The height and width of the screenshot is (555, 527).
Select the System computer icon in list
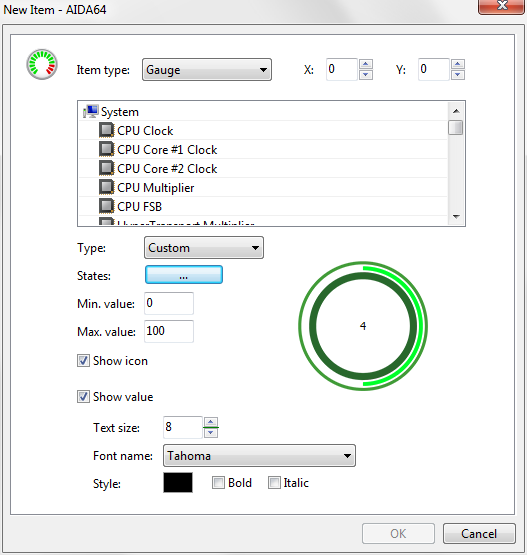tap(91, 111)
